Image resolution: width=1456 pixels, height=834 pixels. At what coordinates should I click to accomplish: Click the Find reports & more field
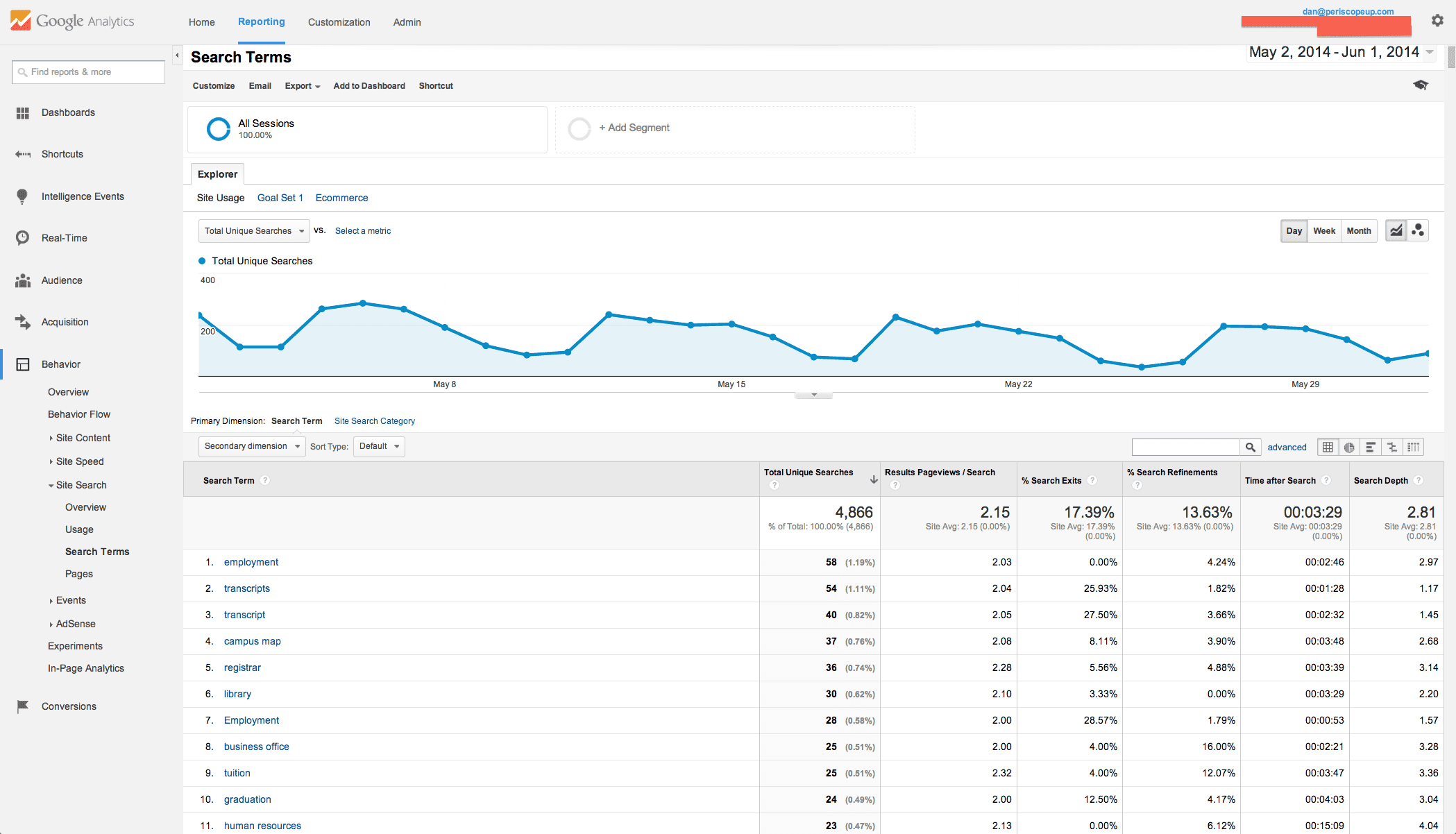pyautogui.click(x=88, y=71)
